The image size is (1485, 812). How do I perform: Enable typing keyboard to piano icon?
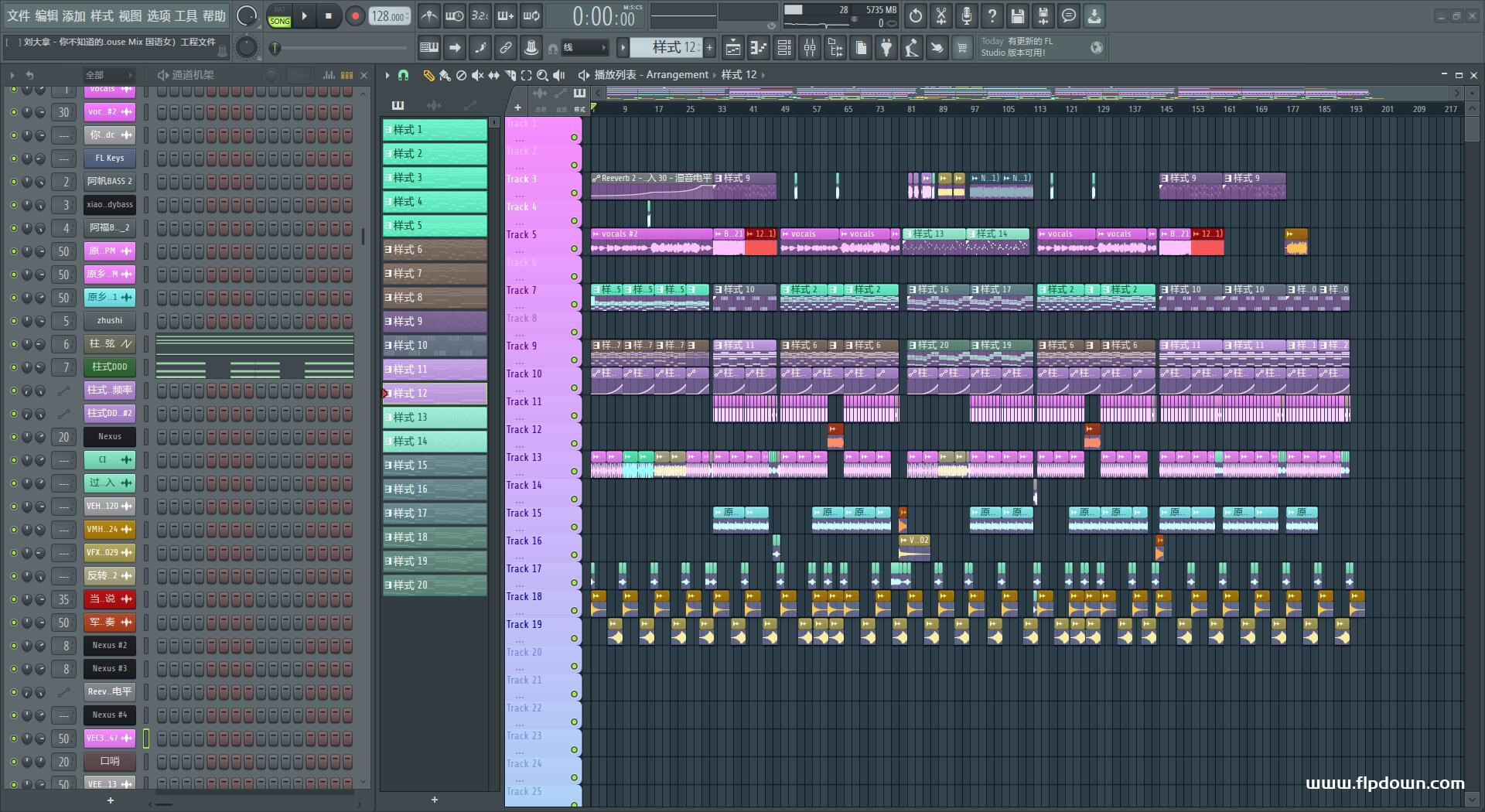[429, 48]
